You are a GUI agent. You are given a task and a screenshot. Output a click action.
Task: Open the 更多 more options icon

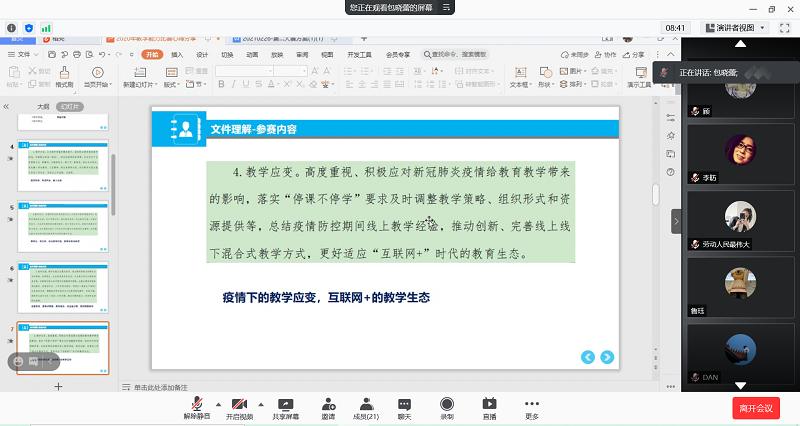[x=532, y=406]
